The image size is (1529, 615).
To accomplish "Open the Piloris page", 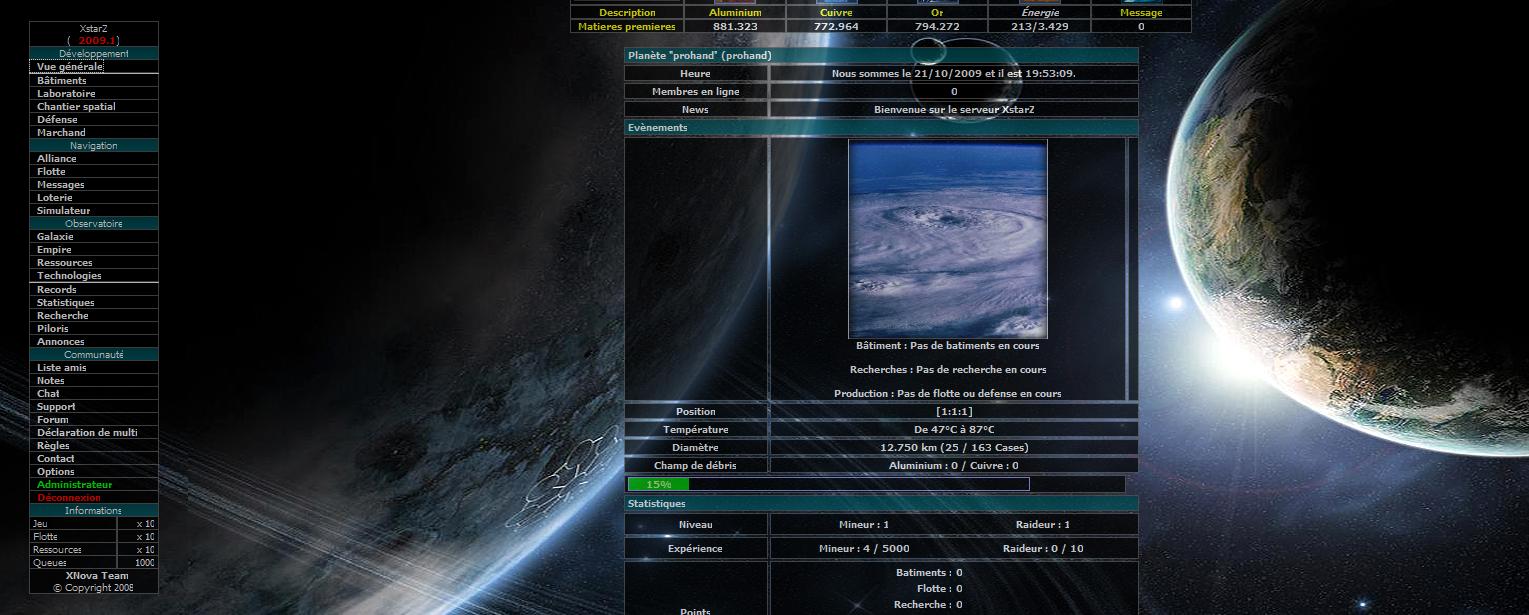I will [x=53, y=329].
